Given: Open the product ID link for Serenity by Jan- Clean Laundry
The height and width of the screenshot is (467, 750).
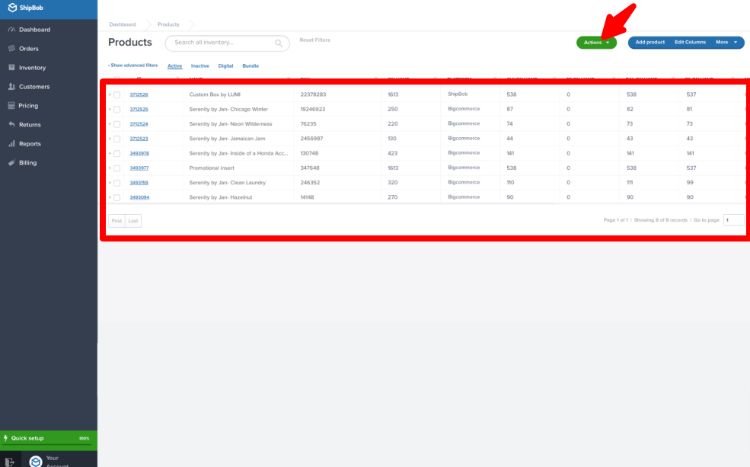Looking at the screenshot, I should (139, 183).
